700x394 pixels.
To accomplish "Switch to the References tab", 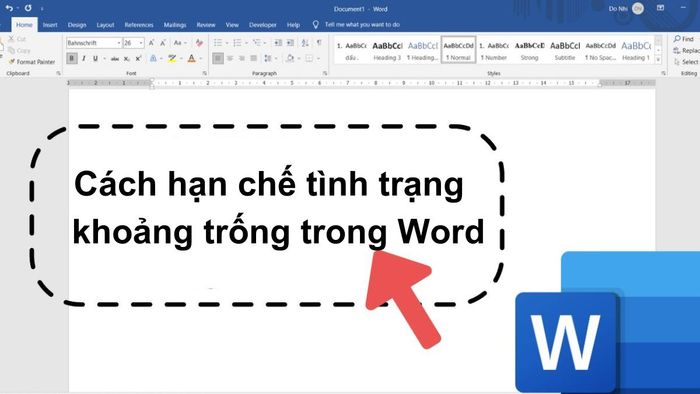I will click(139, 25).
